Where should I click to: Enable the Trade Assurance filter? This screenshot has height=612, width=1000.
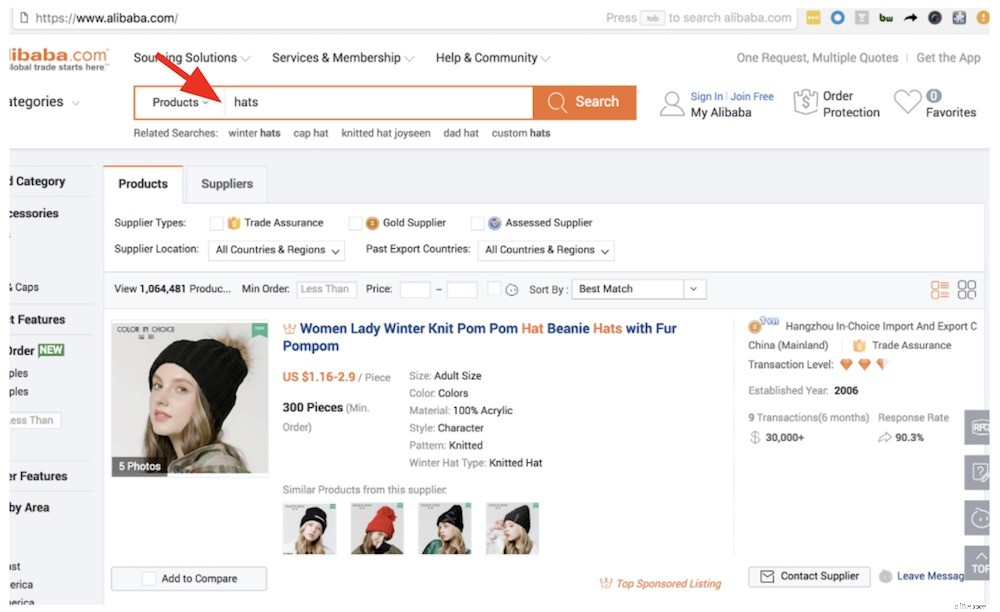pyautogui.click(x=216, y=222)
